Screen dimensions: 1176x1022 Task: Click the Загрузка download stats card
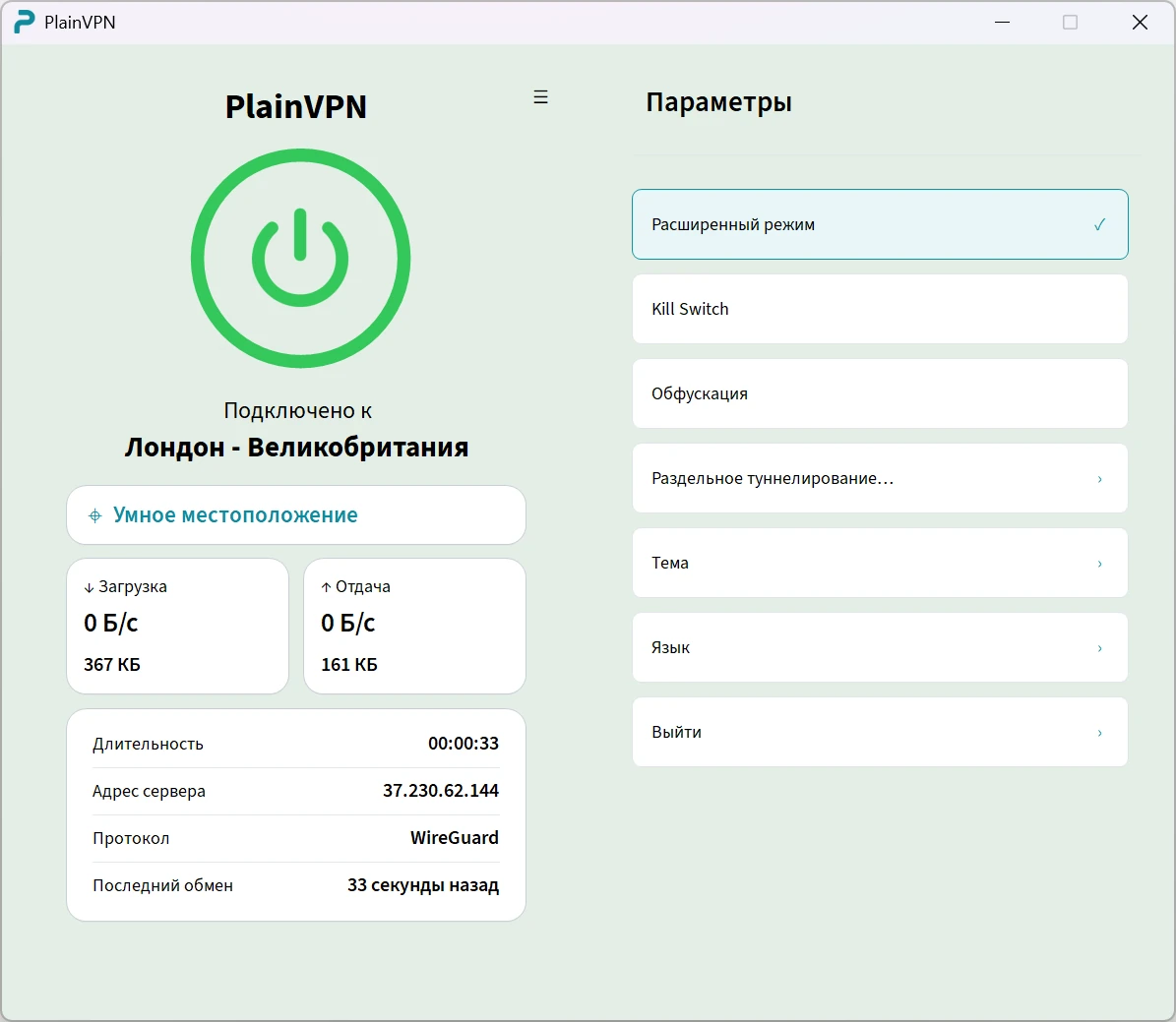coord(178,627)
